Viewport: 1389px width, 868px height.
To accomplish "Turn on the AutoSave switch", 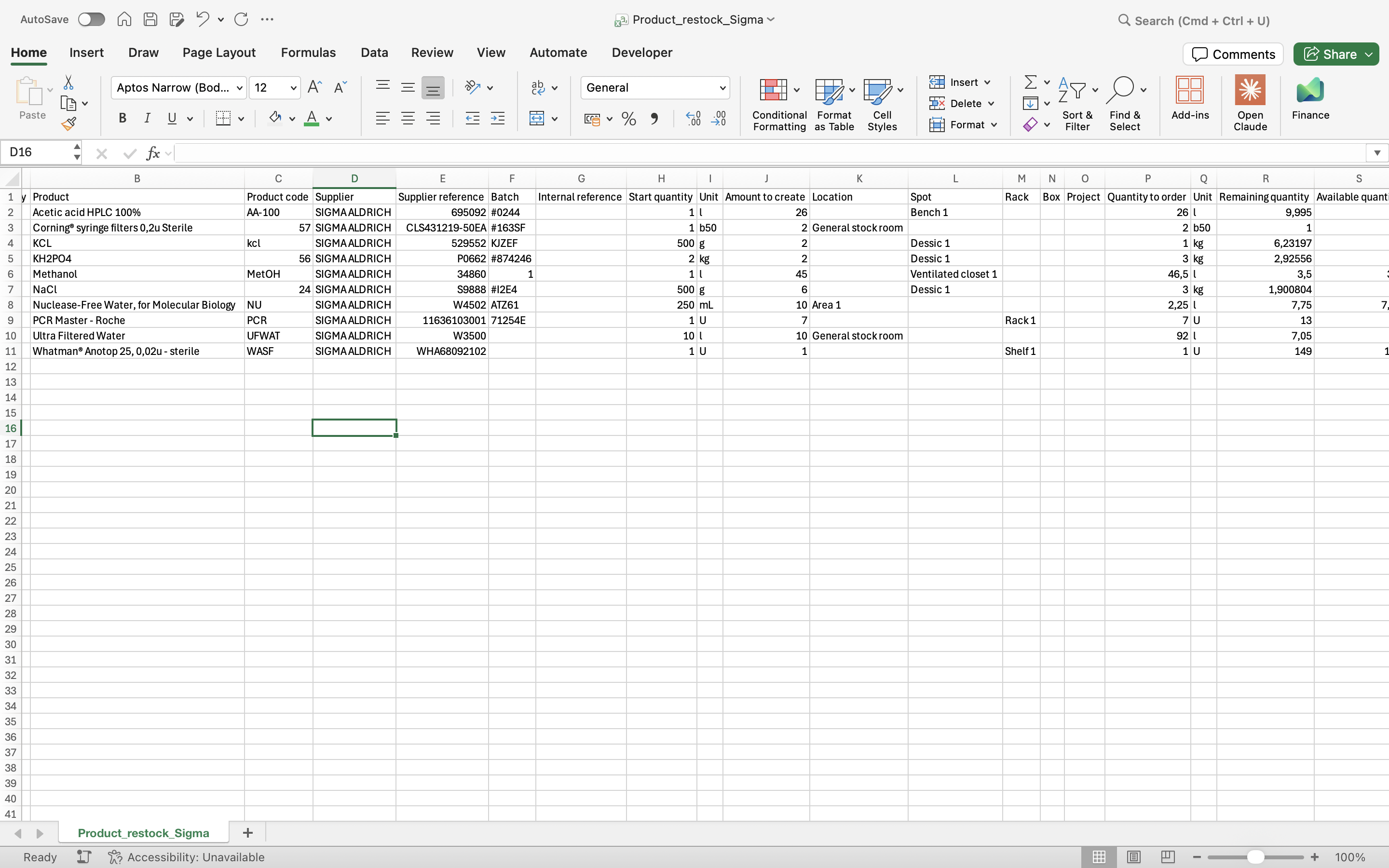I will [x=91, y=19].
